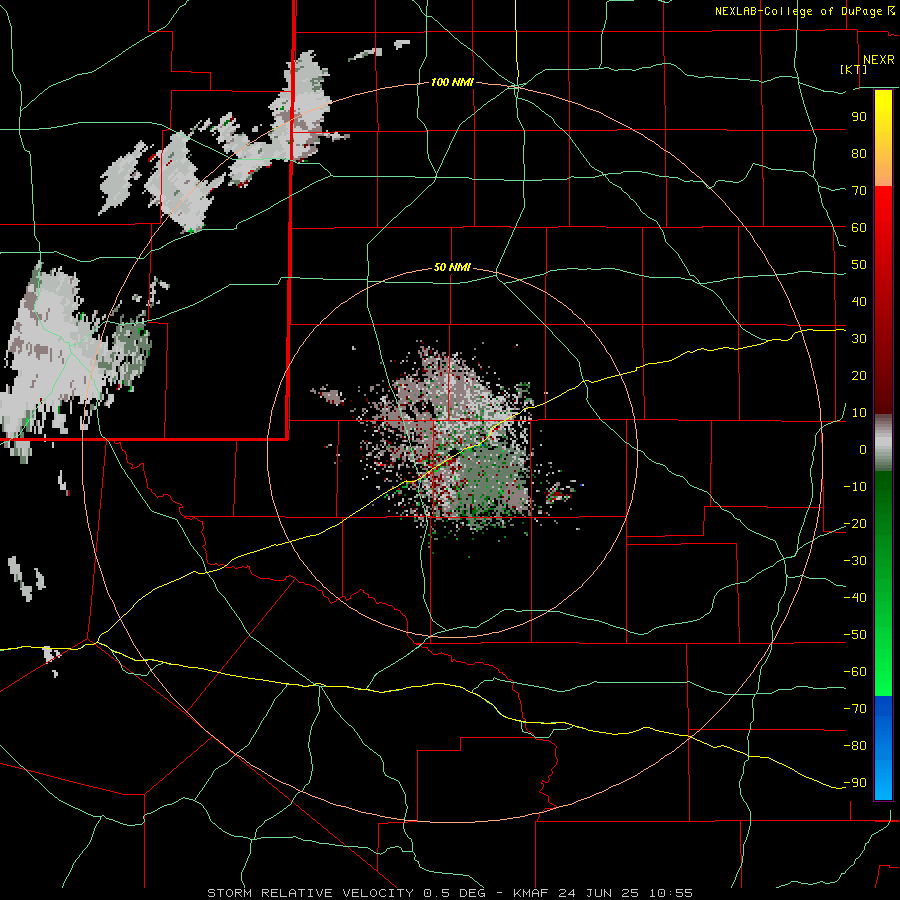Screen dimensions: 900x900
Task: Click the Storm Relative Velocity title caption
Action: click(x=449, y=893)
